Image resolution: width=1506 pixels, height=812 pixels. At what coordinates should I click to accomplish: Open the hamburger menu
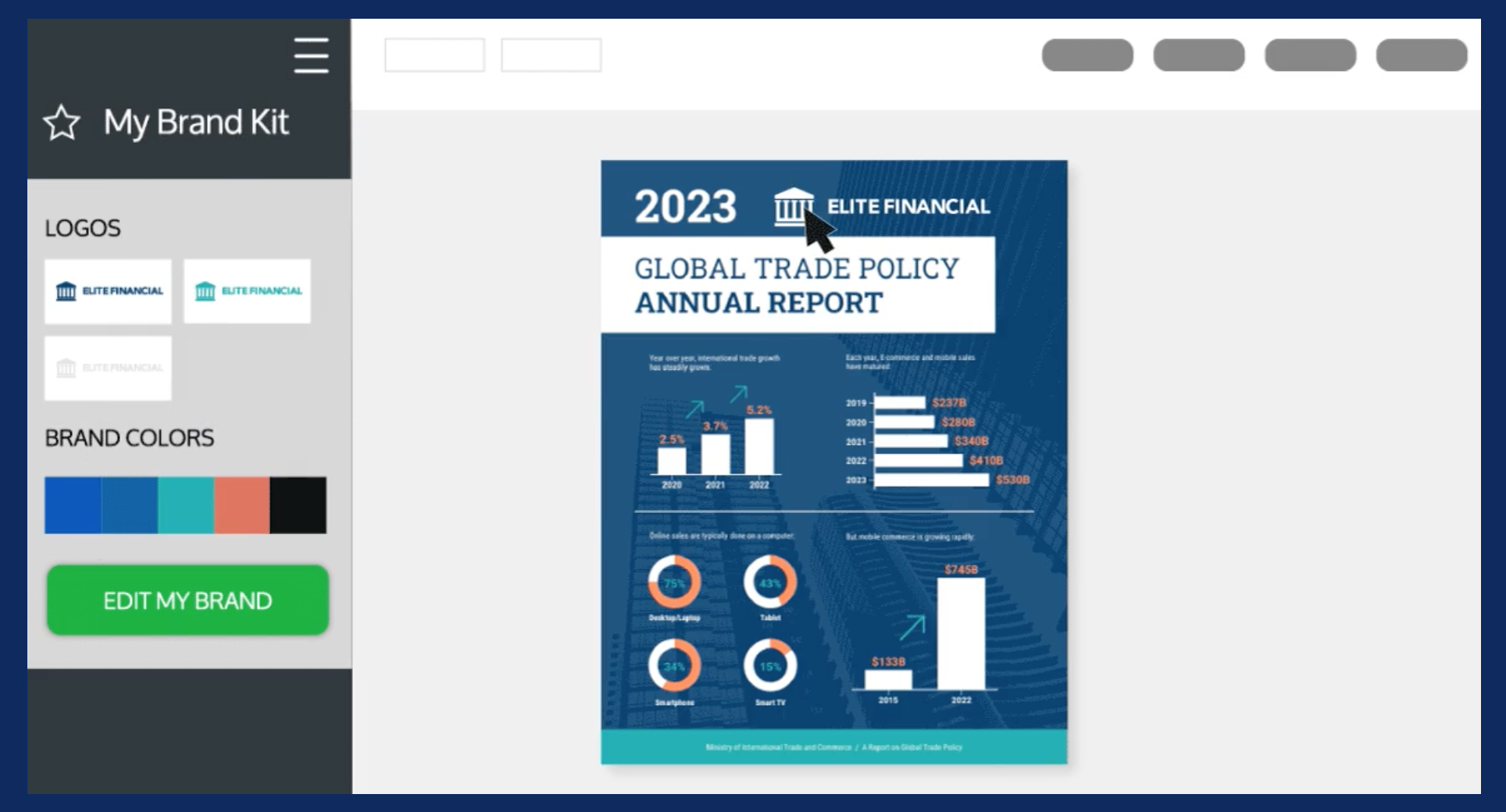pyautogui.click(x=311, y=56)
